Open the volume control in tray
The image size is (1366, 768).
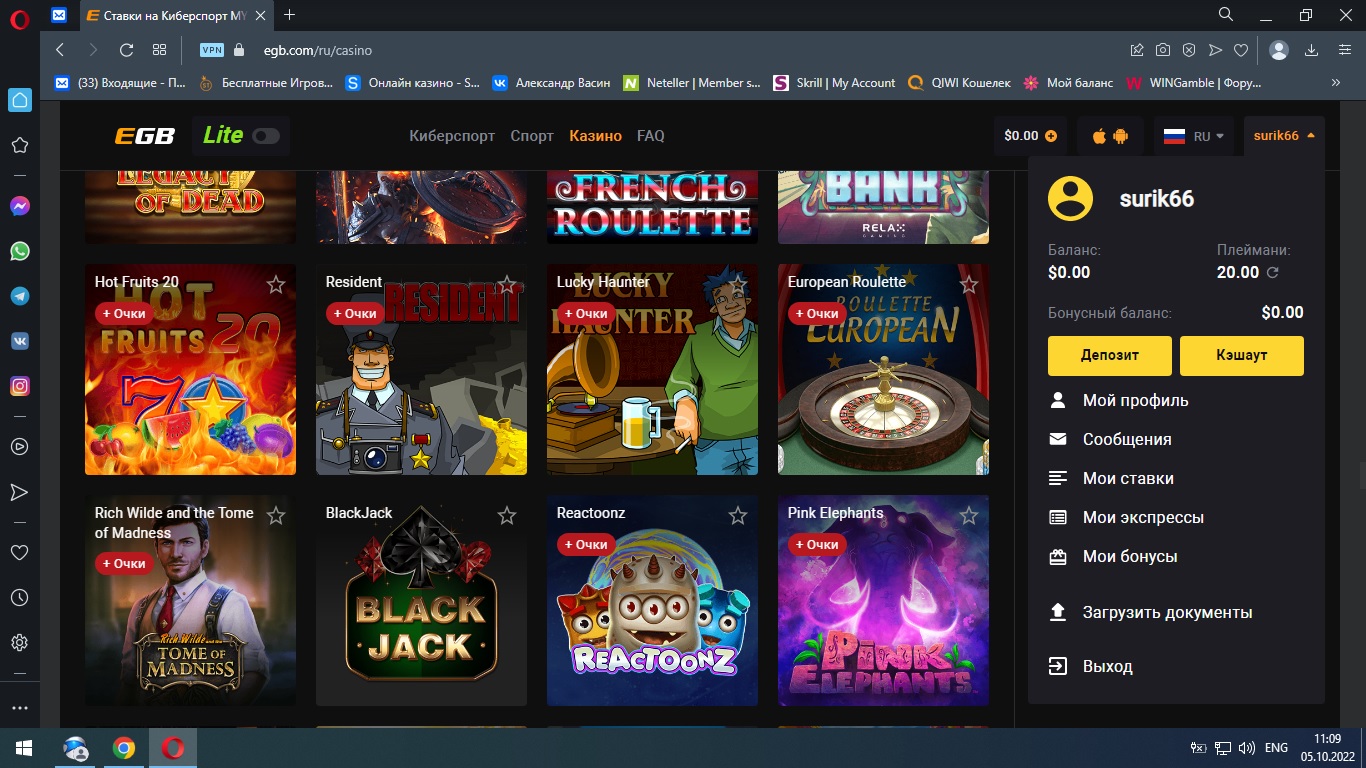click(1246, 748)
